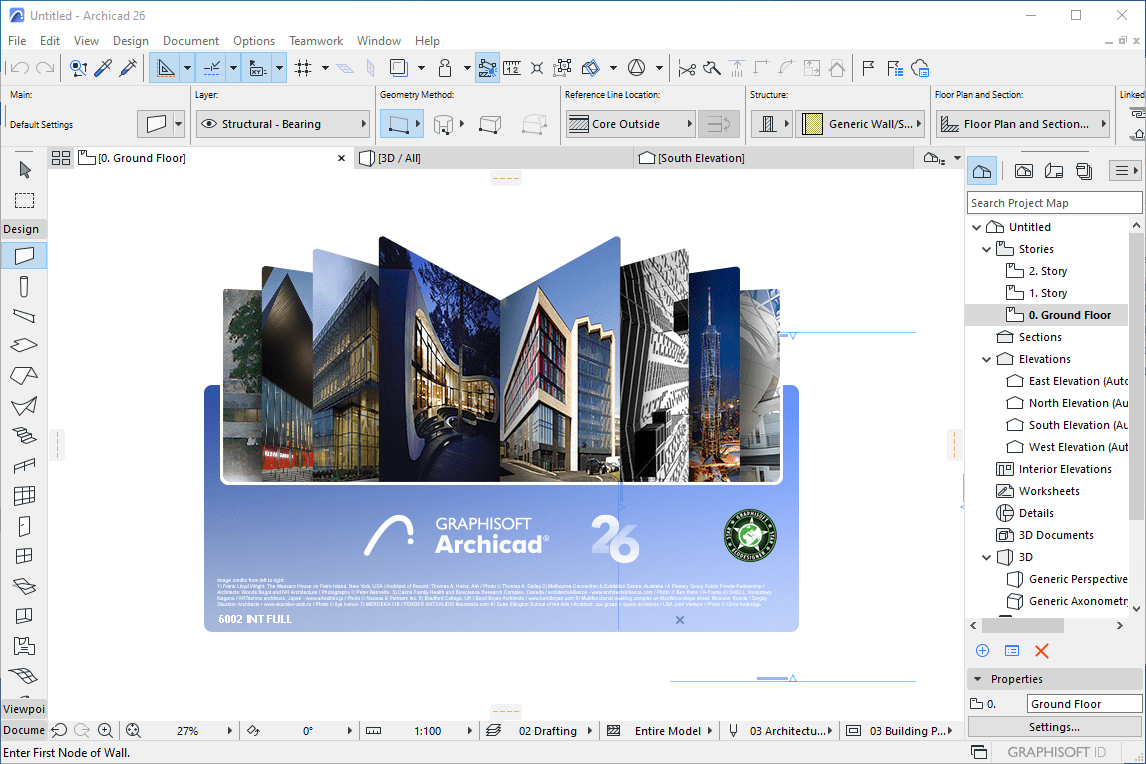Toggle Guide Lines on the toolbar
This screenshot has width=1146, height=764.
tap(165, 69)
